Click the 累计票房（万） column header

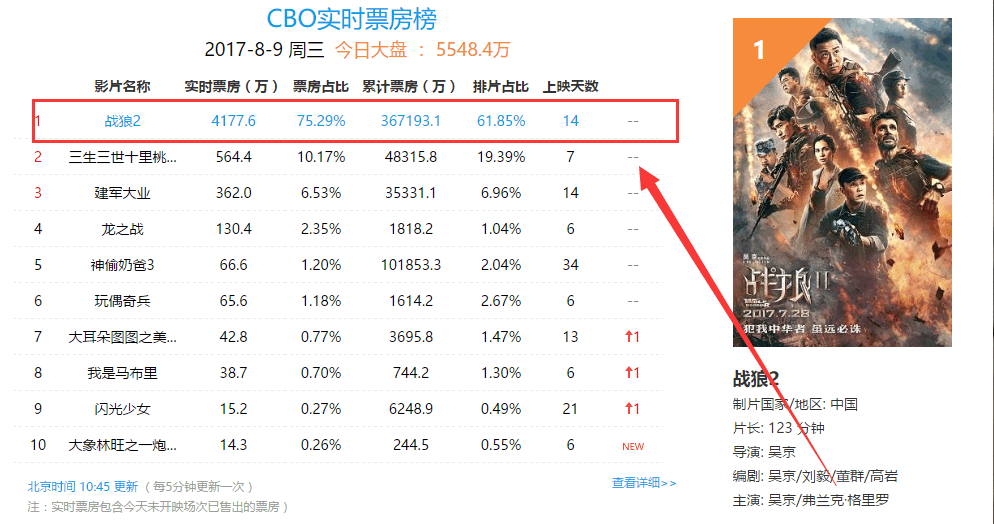411,87
